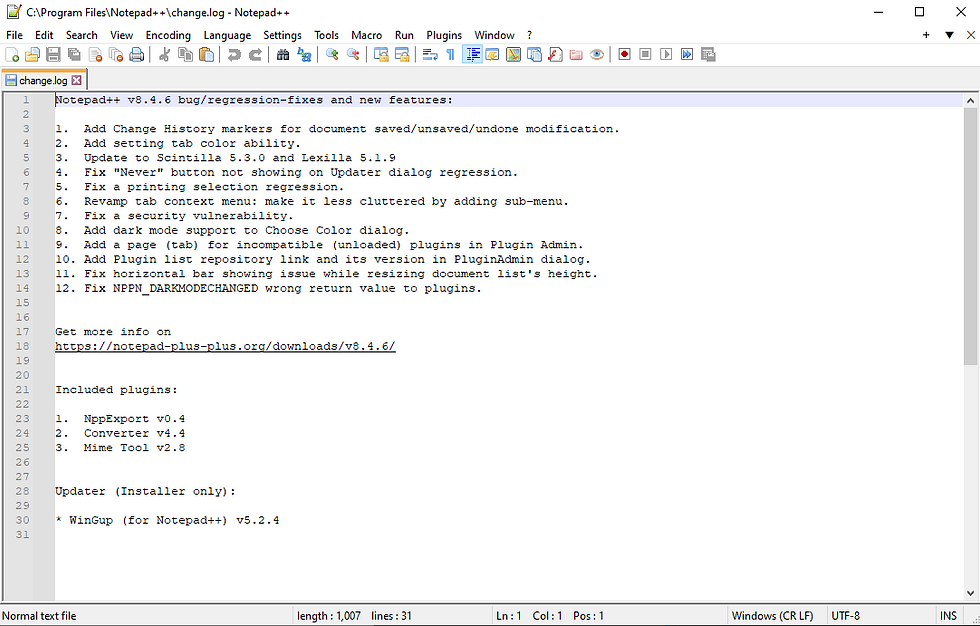
Task: Click Windows (CR LF) in status bar
Action: tap(772, 616)
